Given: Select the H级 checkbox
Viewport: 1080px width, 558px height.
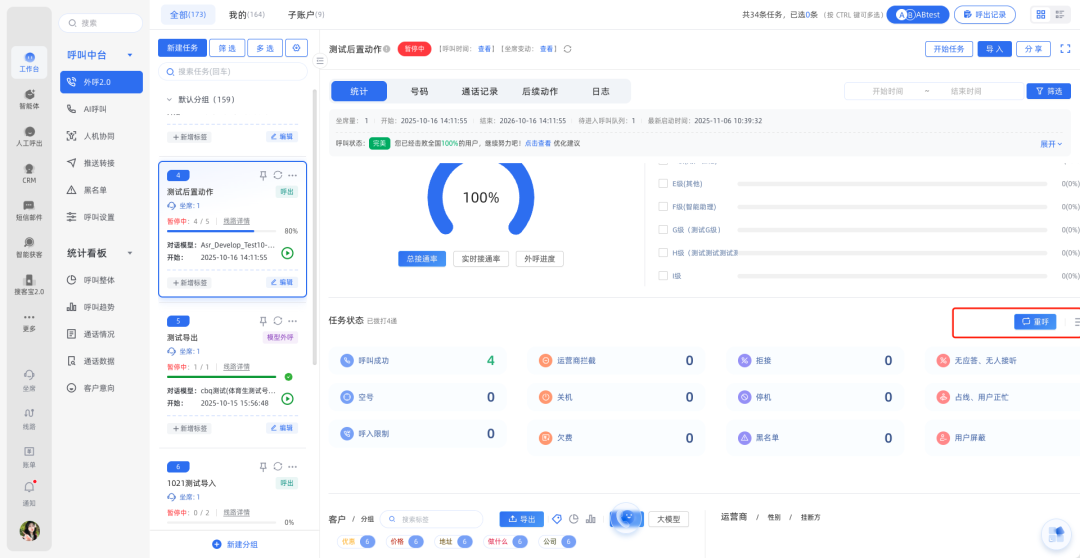Looking at the screenshot, I should click(663, 252).
